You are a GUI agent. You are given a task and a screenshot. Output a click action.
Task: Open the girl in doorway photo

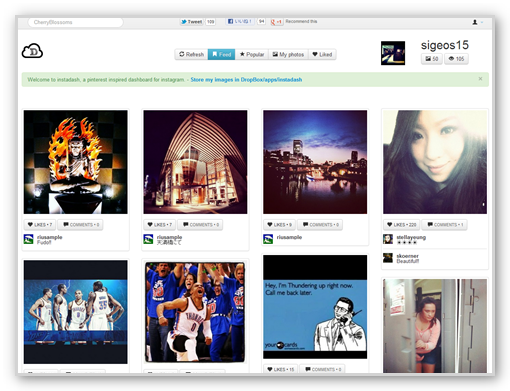(x=435, y=326)
